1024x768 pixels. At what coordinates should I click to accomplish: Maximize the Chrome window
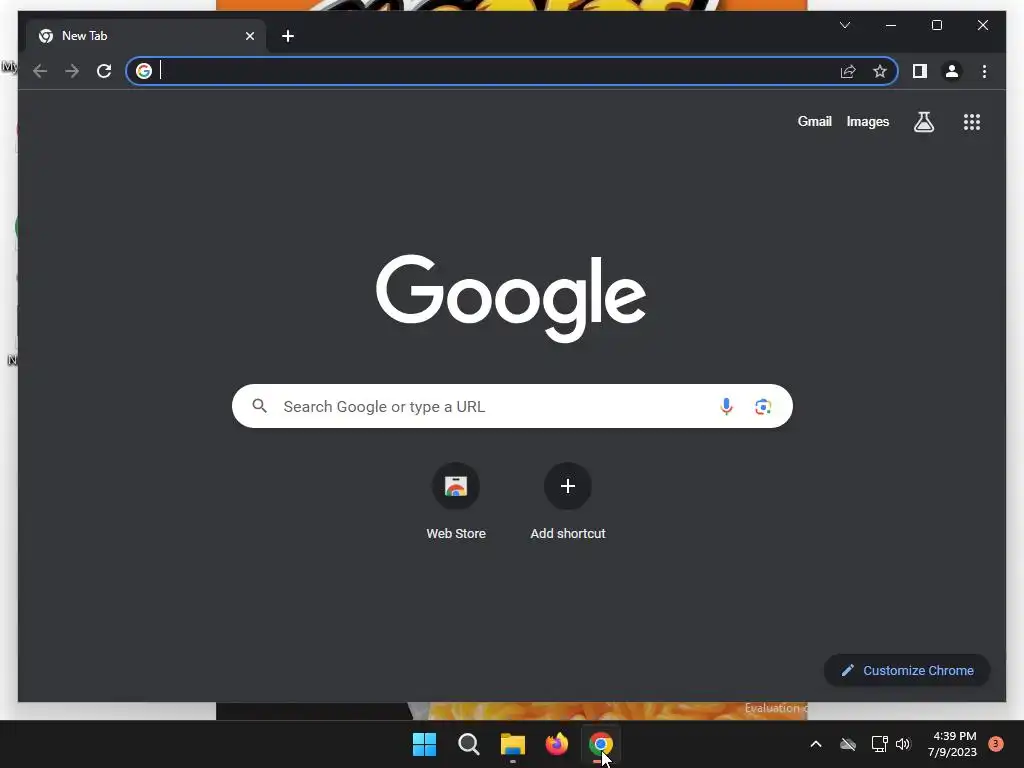coord(936,25)
